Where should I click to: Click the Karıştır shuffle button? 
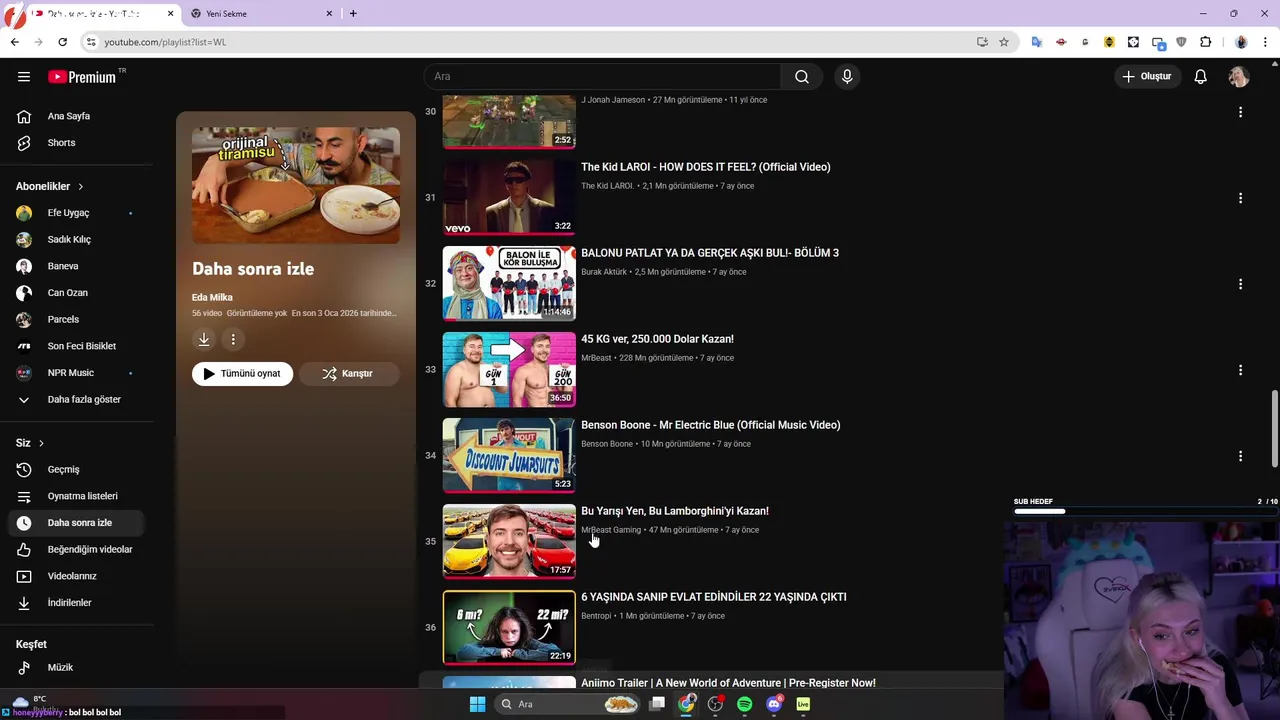pos(349,374)
